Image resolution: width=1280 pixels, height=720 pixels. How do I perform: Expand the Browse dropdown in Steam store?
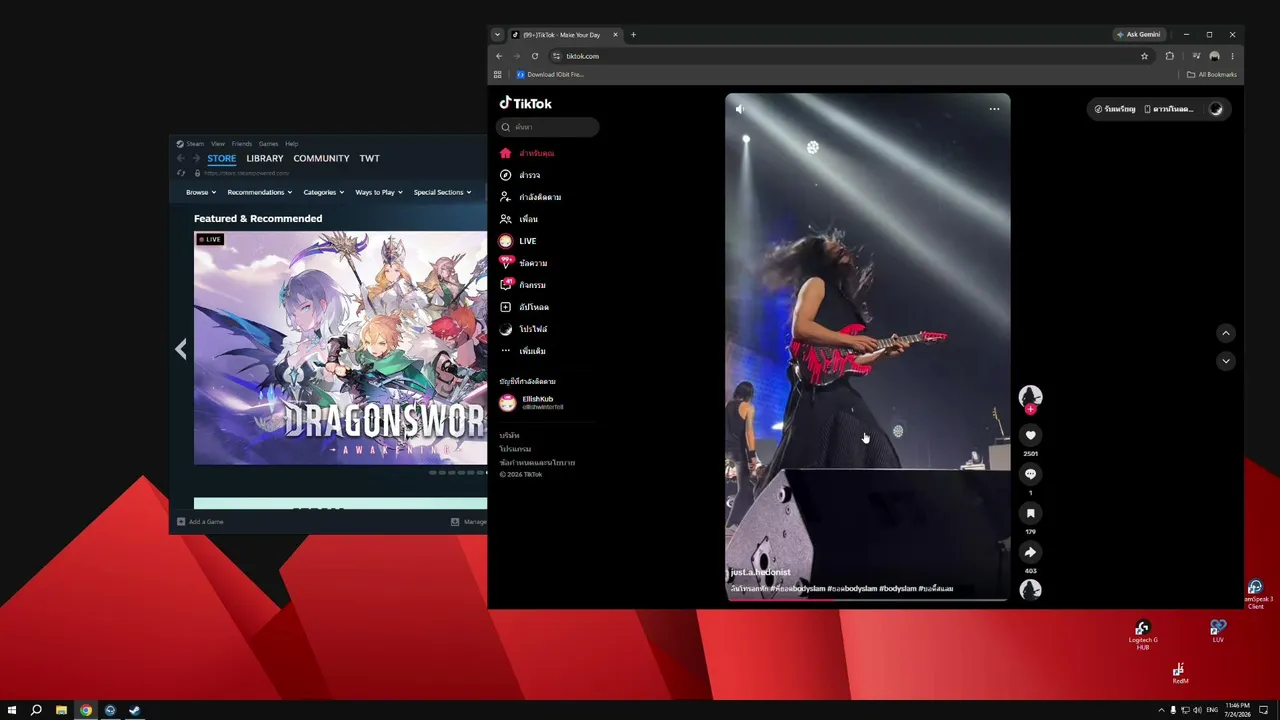tap(201, 192)
